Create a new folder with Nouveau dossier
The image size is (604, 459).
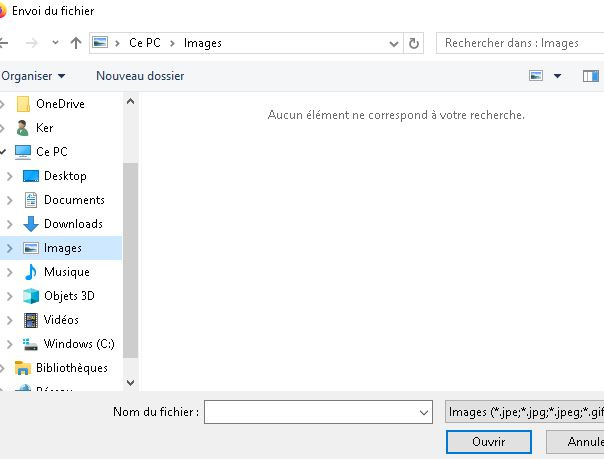click(140, 76)
